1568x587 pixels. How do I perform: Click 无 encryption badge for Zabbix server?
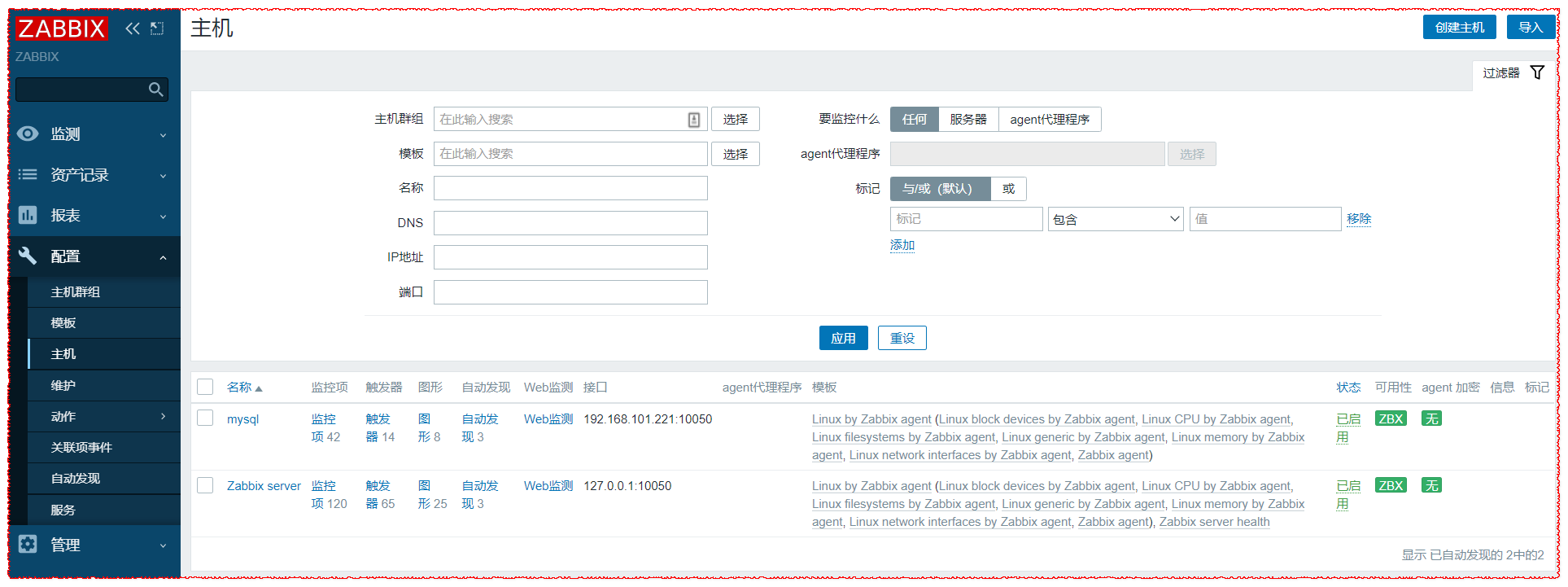click(x=1431, y=485)
